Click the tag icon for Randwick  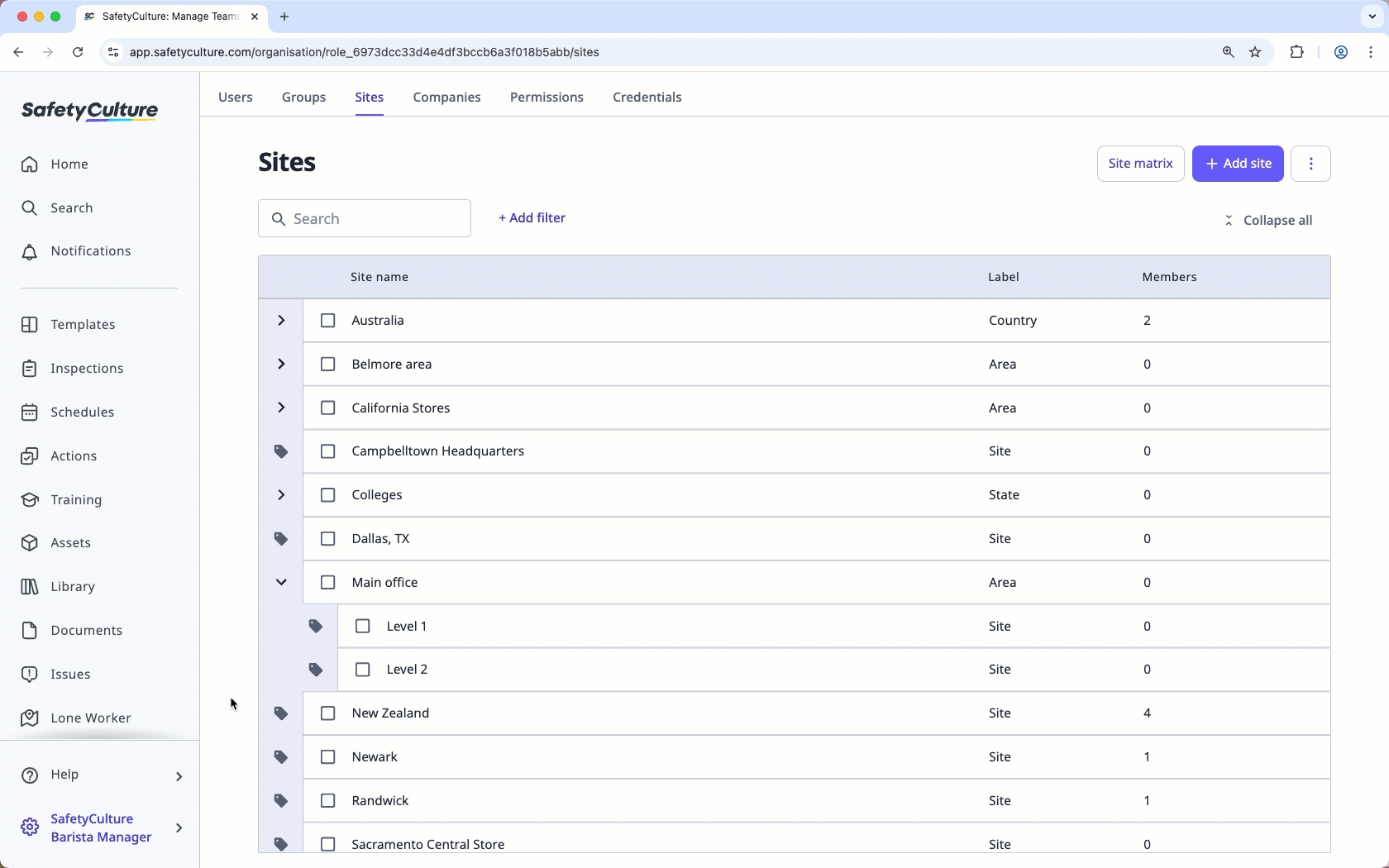coord(281,801)
